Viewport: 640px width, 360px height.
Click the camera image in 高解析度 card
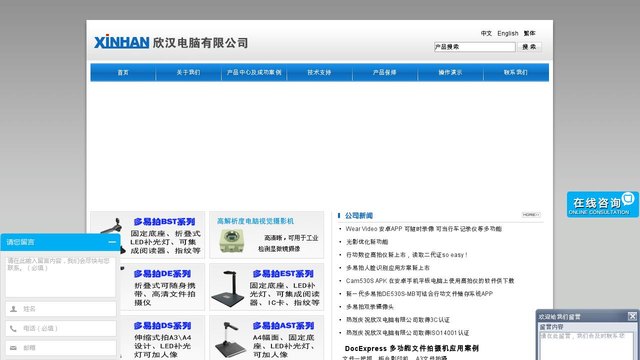(232, 241)
